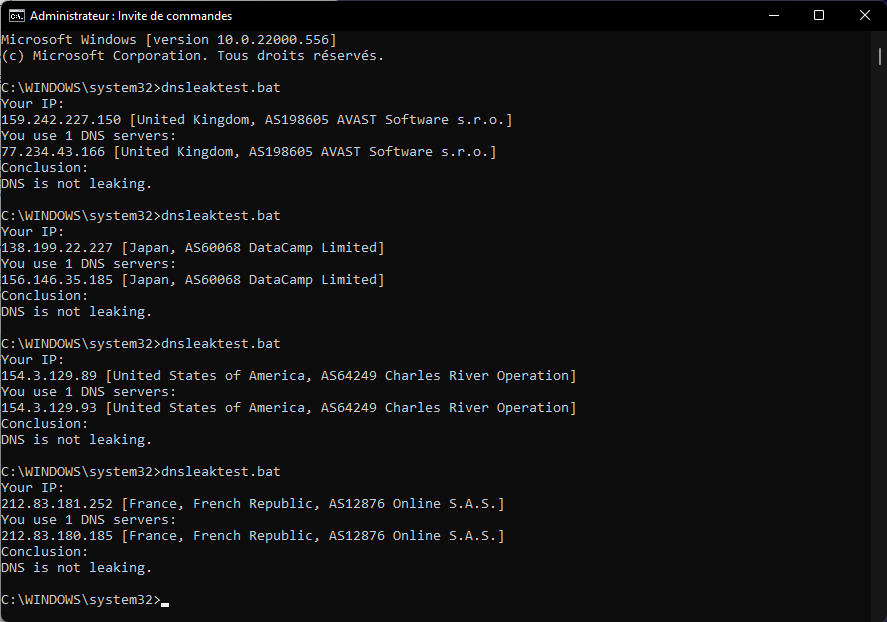Close the Administrateur command prompt window
887x622 pixels.
coord(864,16)
